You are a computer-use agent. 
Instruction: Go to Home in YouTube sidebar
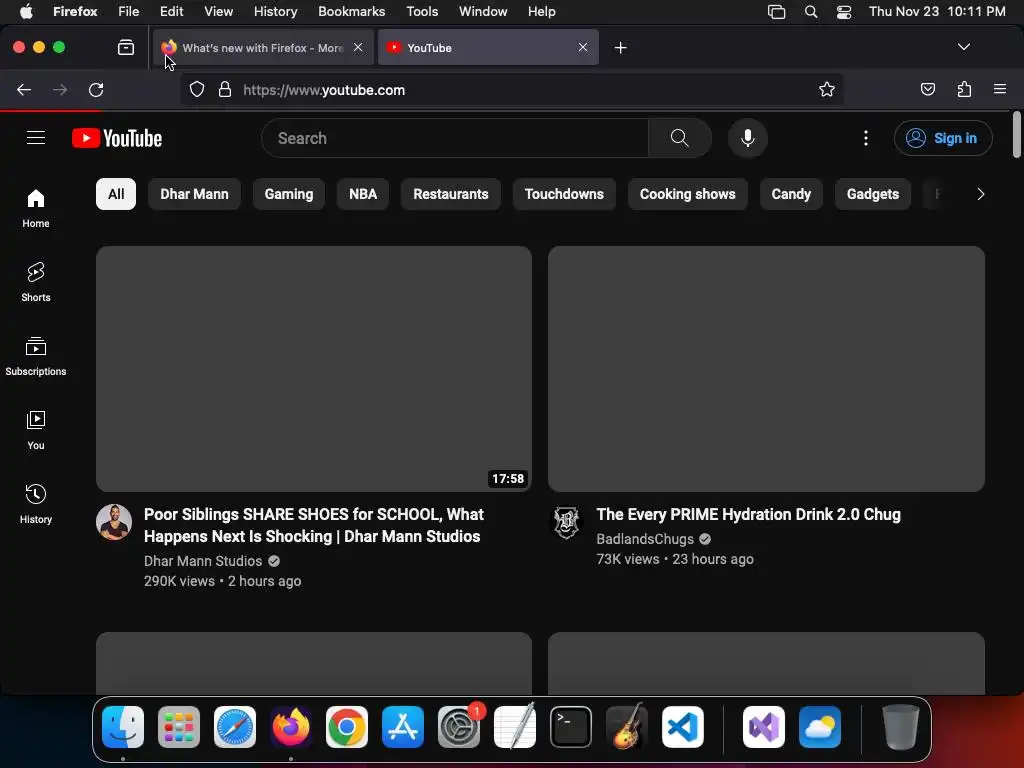click(x=36, y=208)
